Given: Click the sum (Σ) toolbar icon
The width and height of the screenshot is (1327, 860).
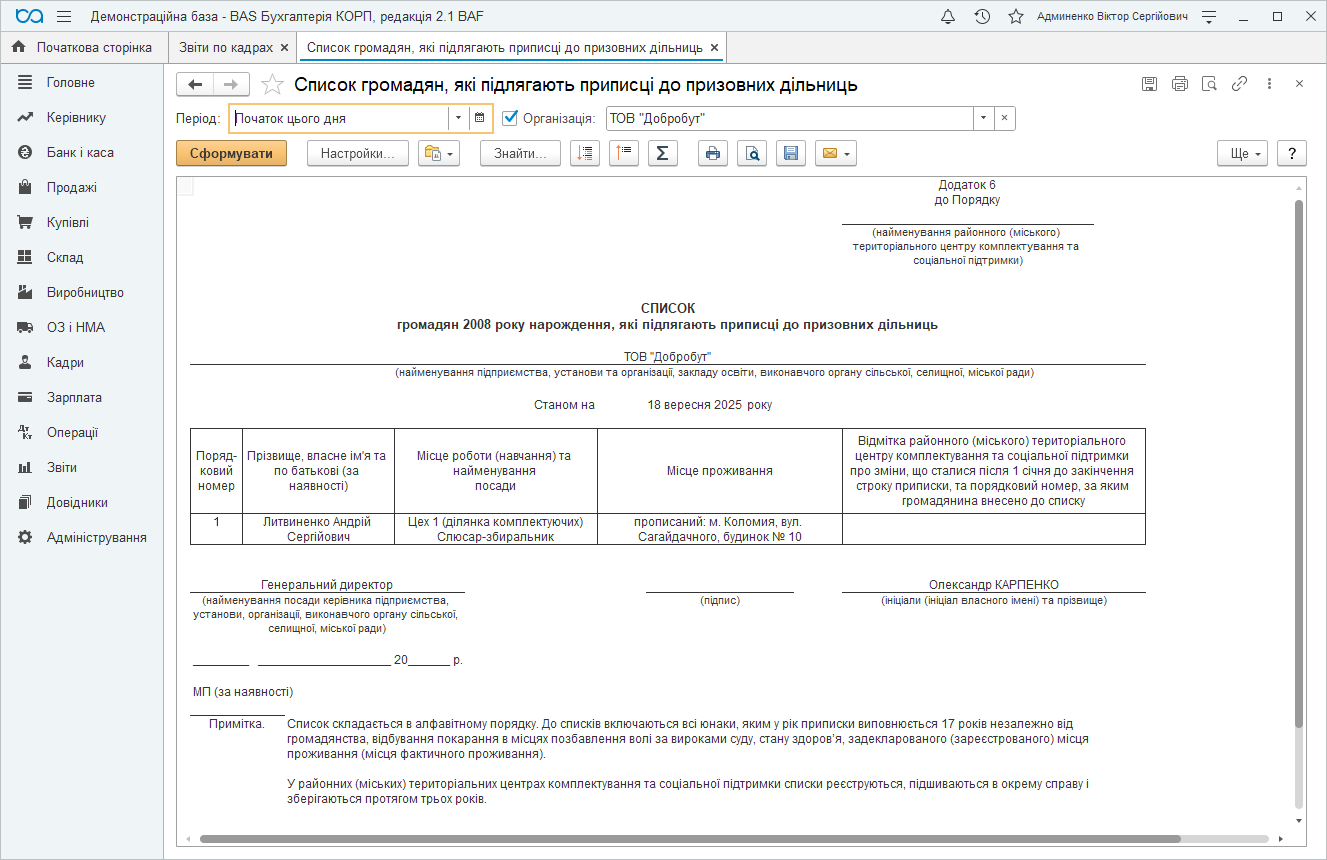Looking at the screenshot, I should coord(662,153).
